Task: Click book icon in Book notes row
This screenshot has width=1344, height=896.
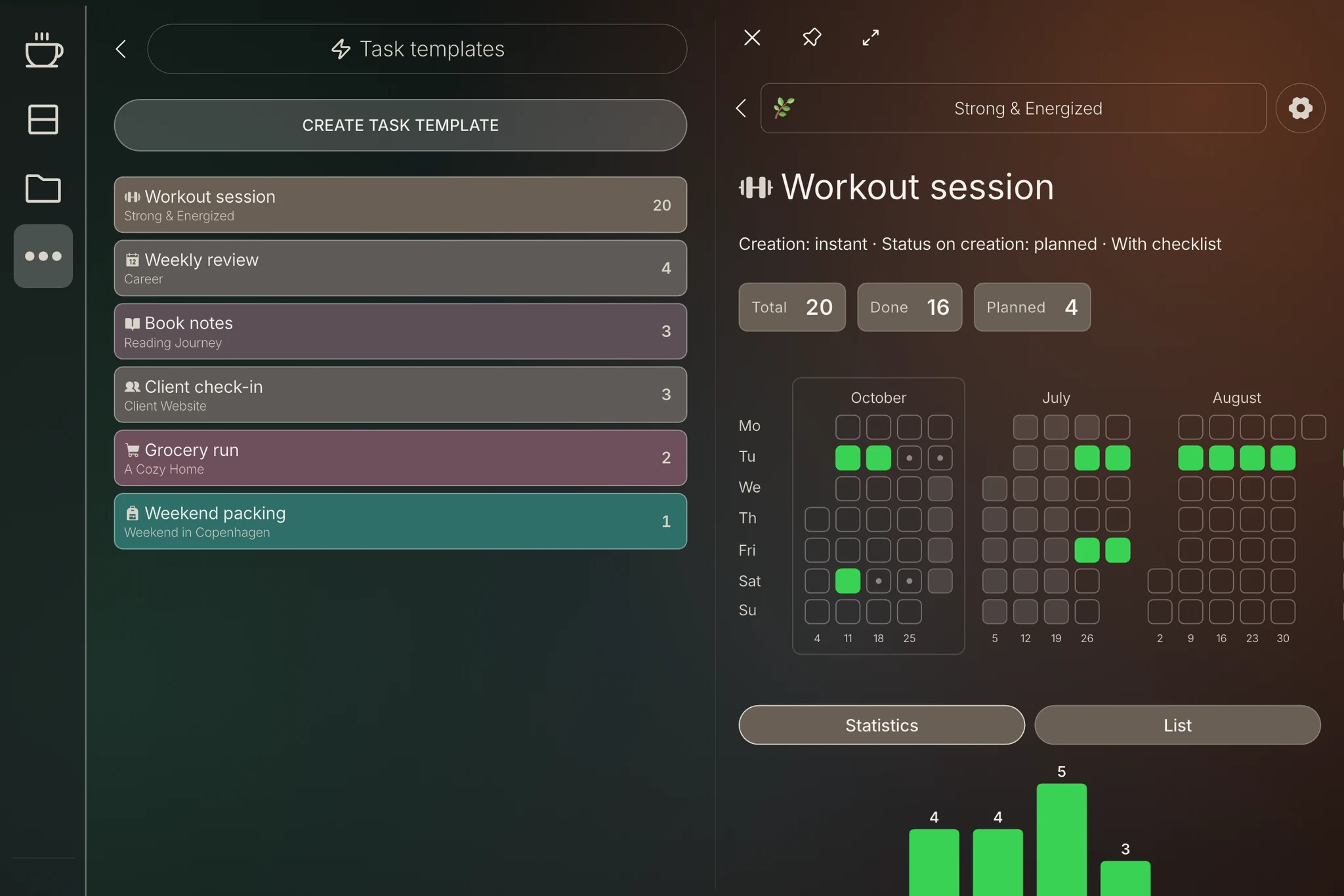Action: (133, 323)
